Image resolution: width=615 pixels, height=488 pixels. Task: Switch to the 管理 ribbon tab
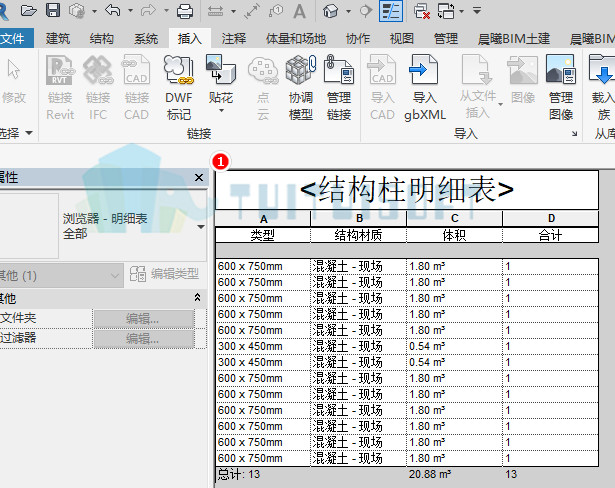coord(446,38)
